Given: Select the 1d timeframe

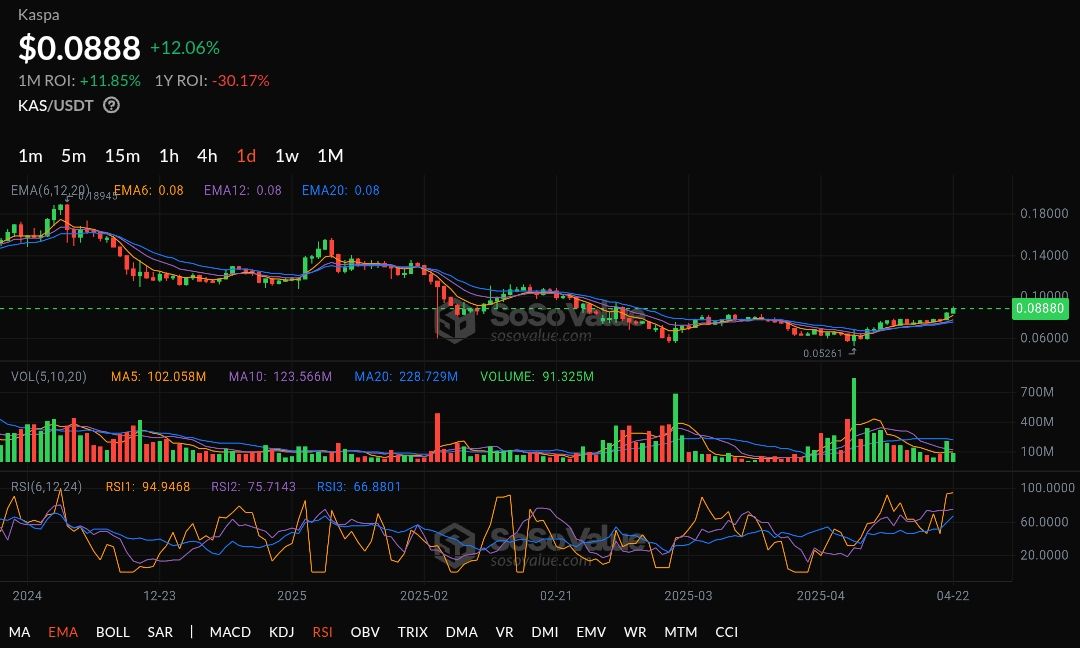Looking at the screenshot, I should 246,156.
